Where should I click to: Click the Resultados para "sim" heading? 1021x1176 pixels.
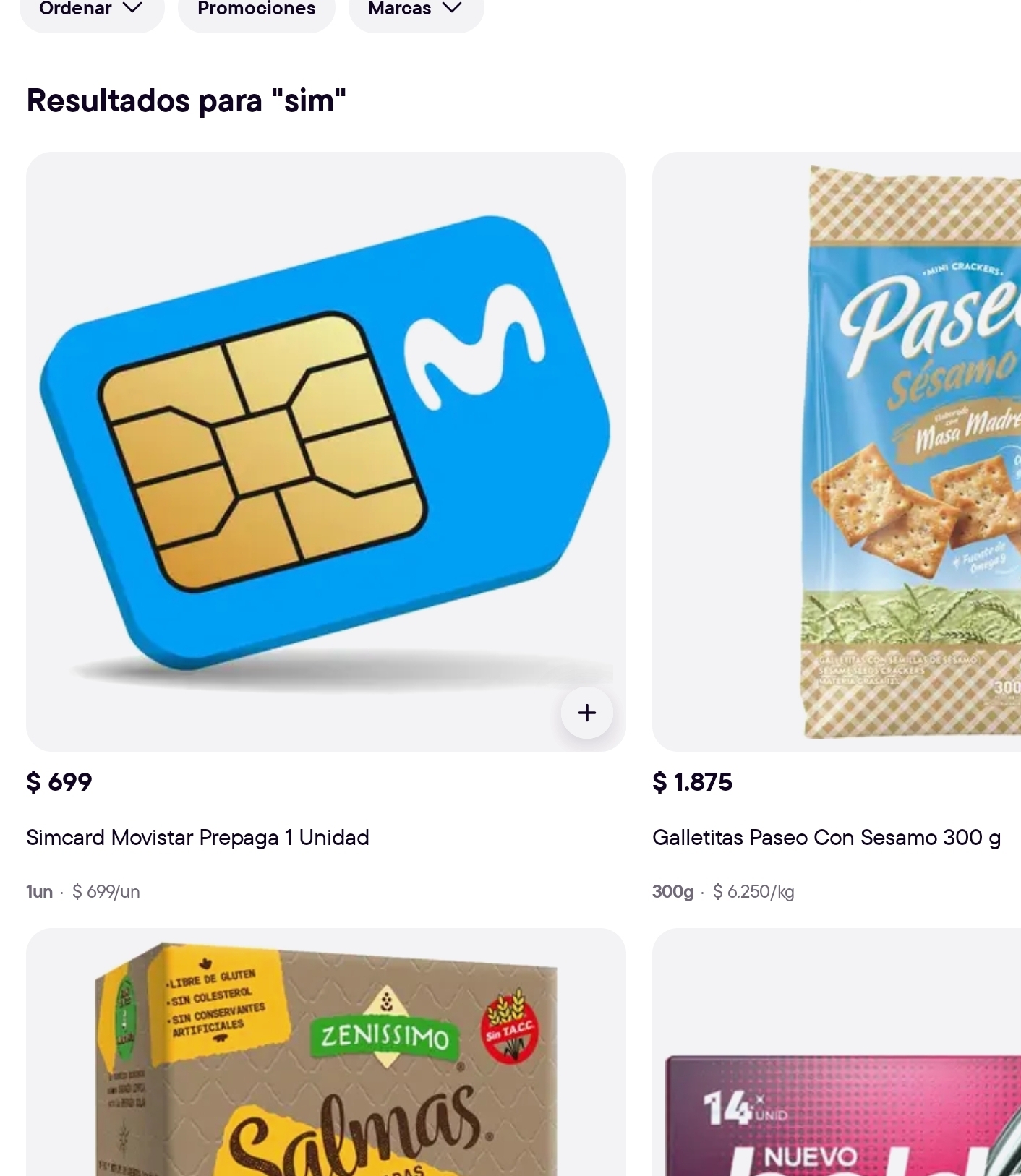click(x=187, y=100)
